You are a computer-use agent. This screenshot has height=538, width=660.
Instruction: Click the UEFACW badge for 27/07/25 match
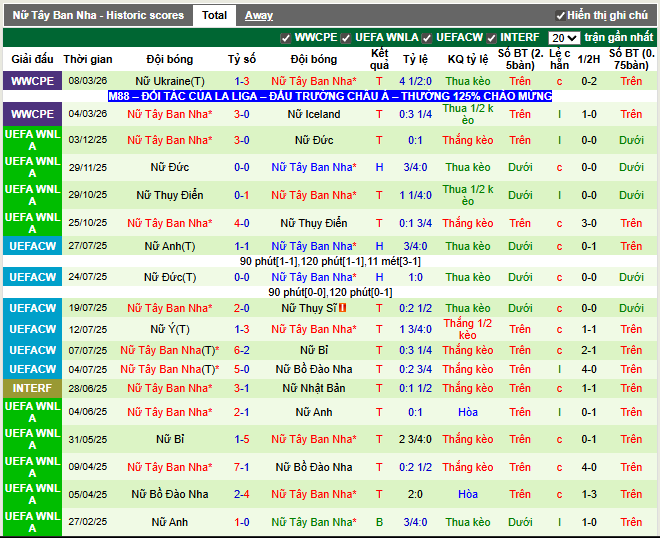32,246
